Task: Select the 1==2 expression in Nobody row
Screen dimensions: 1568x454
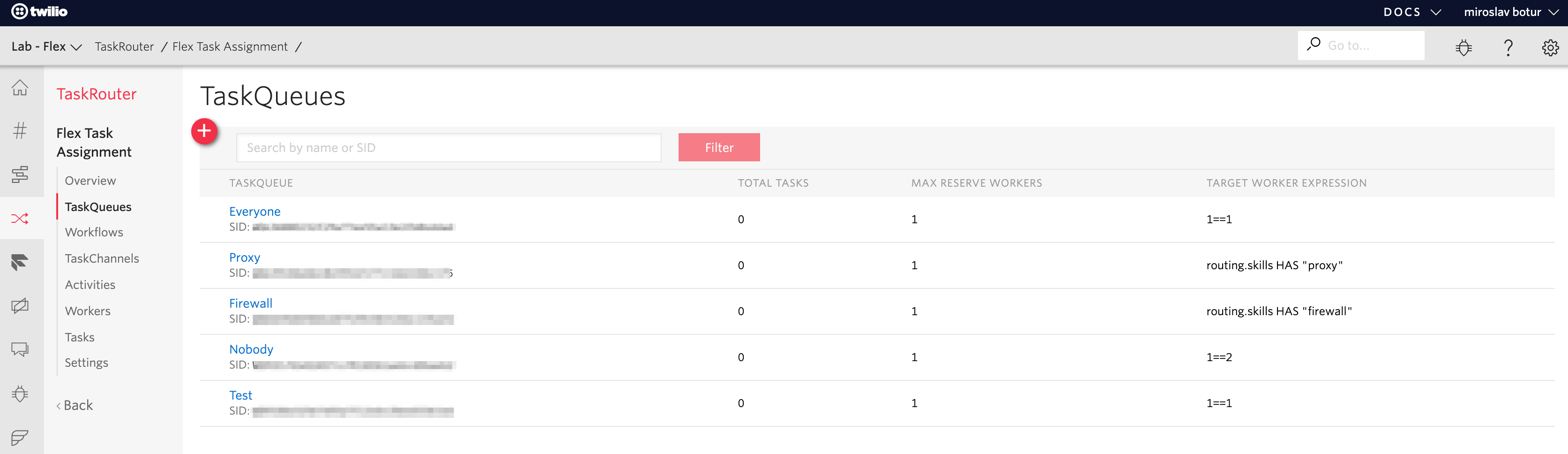Action: pos(1219,357)
